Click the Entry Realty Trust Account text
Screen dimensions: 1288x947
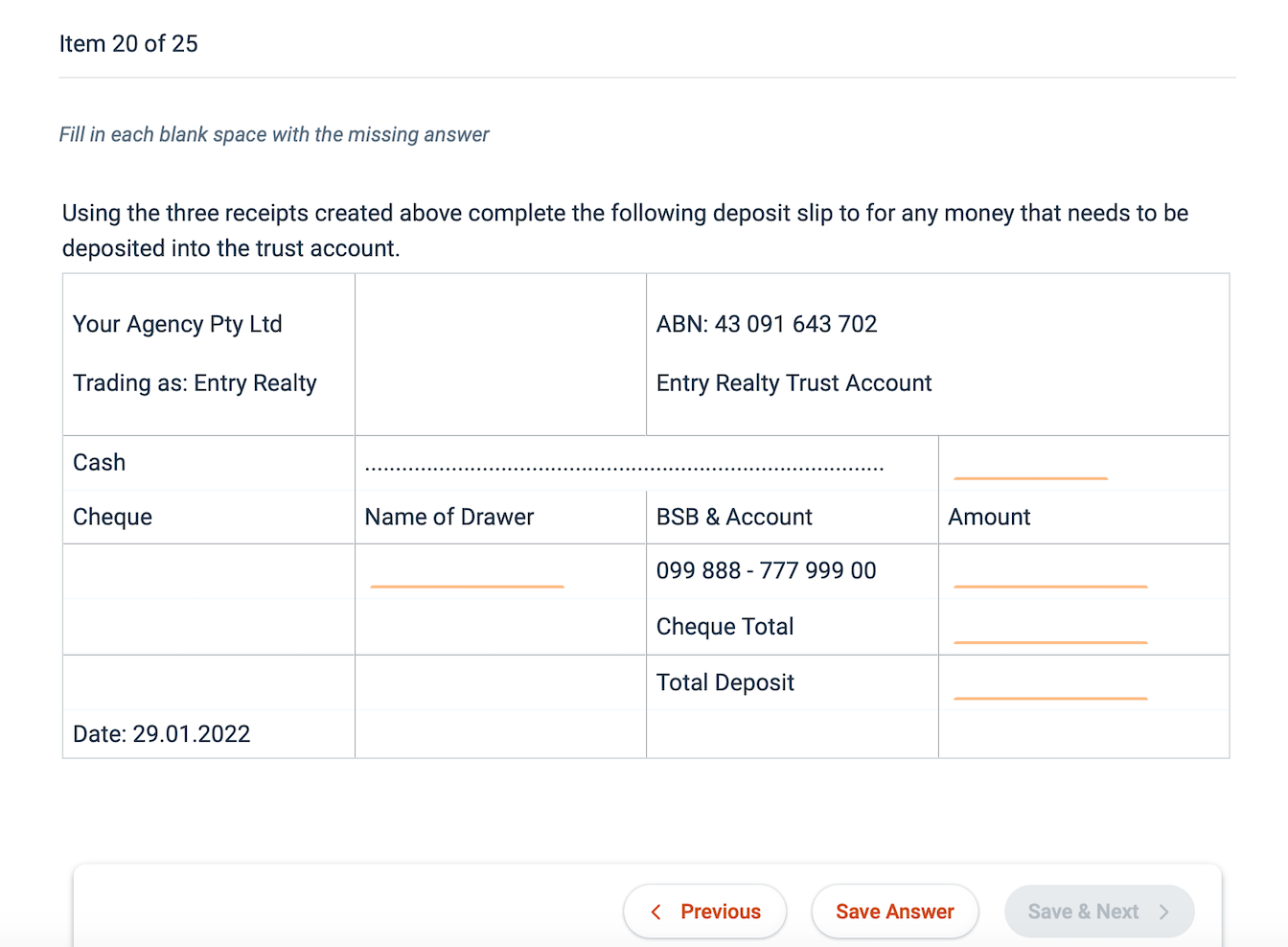tap(793, 382)
